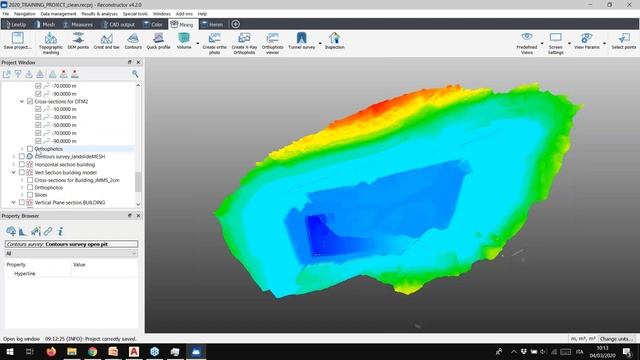Switch to the CAD output ribbon tab
The width and height of the screenshot is (640, 360).
coord(118,24)
